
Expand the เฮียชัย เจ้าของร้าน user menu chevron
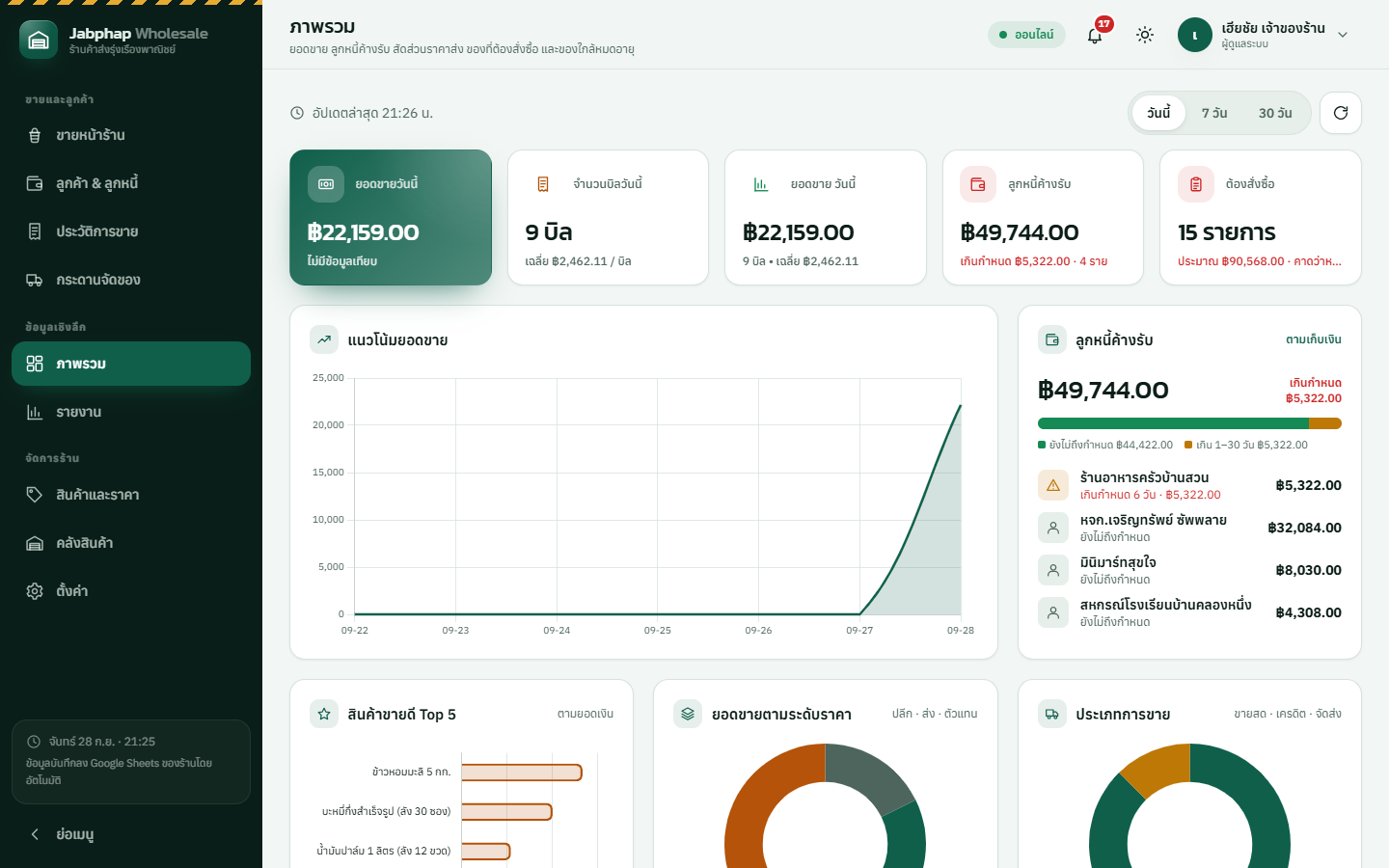[x=1343, y=35]
